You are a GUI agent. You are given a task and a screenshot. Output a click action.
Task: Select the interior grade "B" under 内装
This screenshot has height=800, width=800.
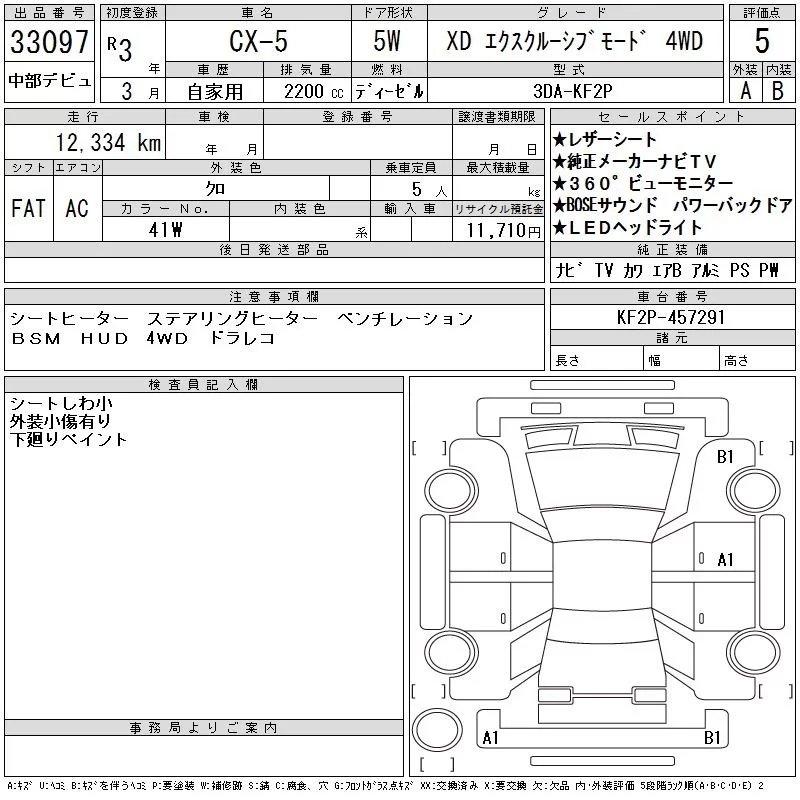point(778,91)
